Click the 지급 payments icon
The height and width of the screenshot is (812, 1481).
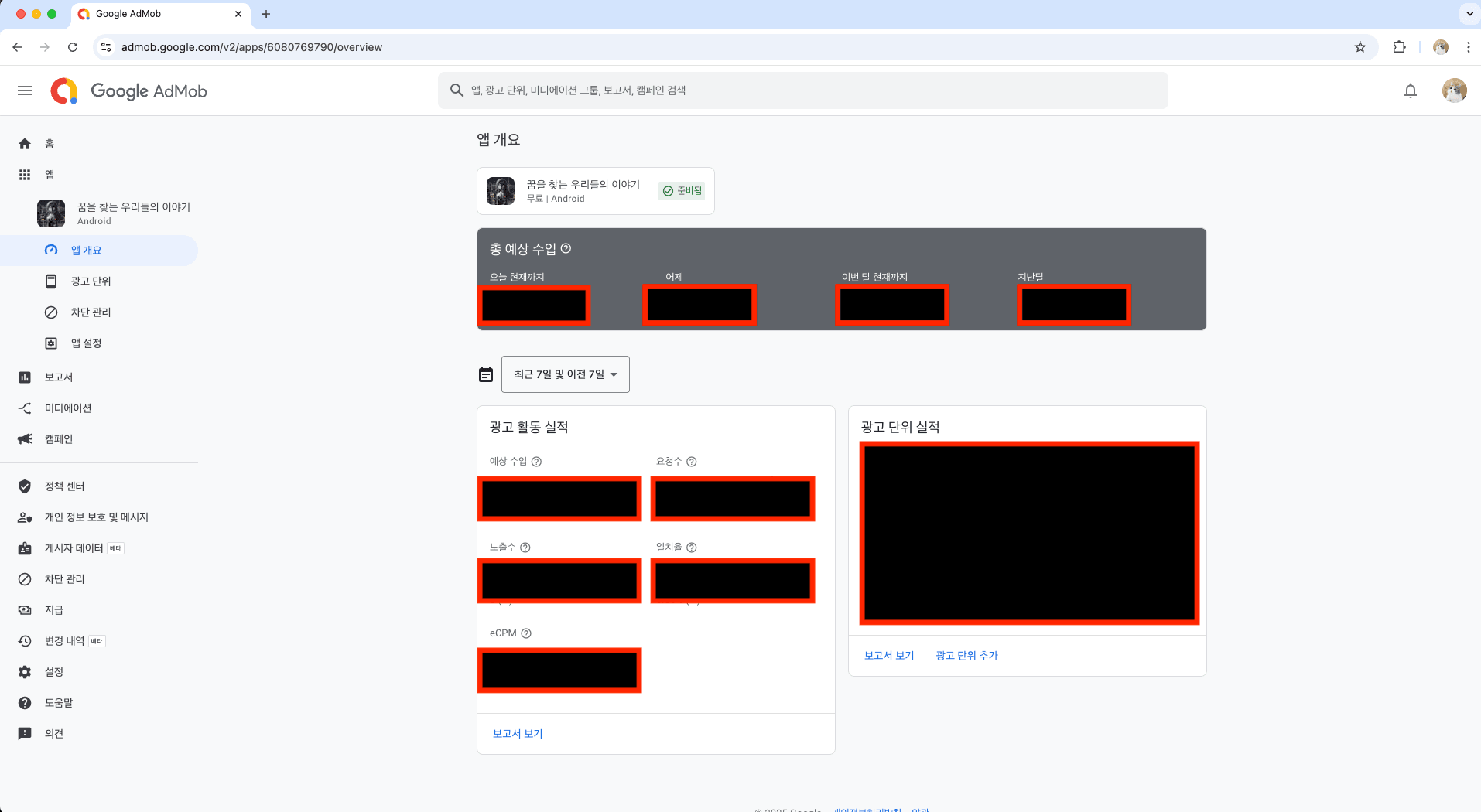click(25, 610)
